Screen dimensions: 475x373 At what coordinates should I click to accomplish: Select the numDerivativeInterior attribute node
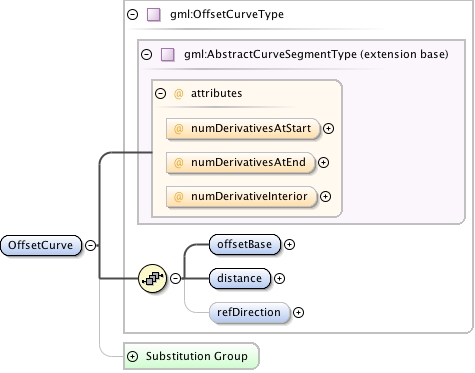[x=241, y=197]
